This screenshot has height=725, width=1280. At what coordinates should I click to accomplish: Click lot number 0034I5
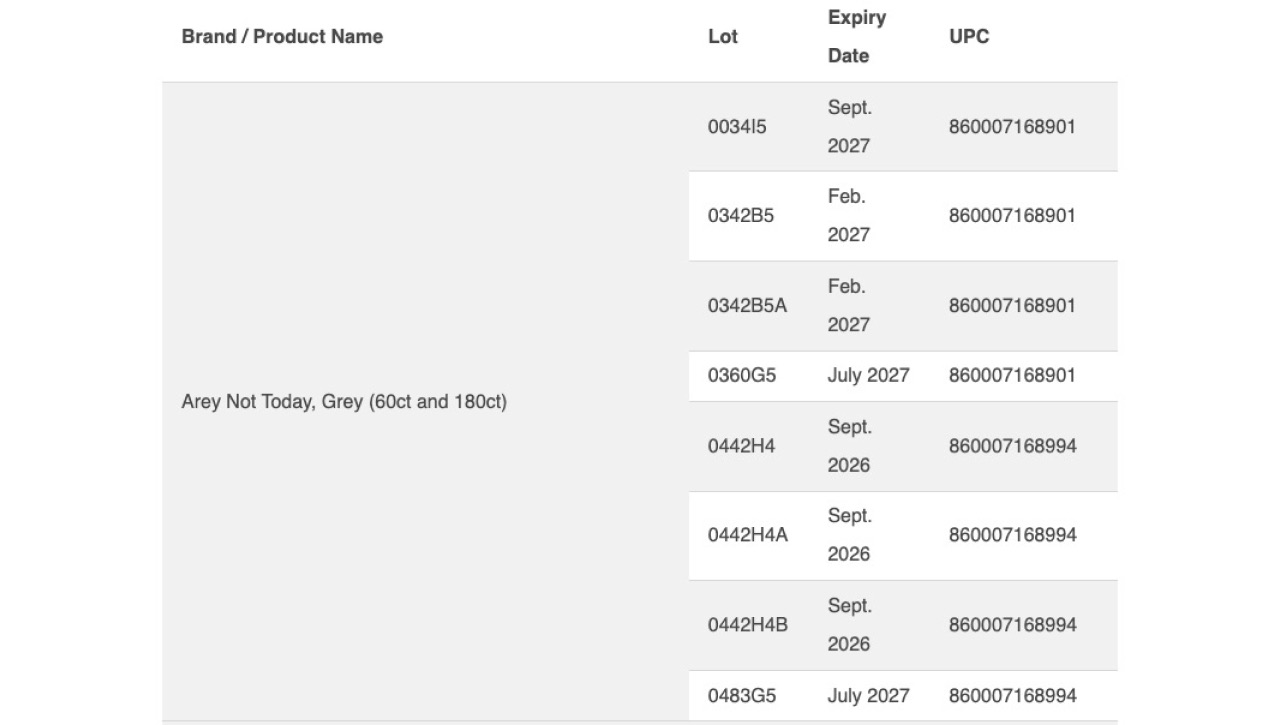click(737, 127)
